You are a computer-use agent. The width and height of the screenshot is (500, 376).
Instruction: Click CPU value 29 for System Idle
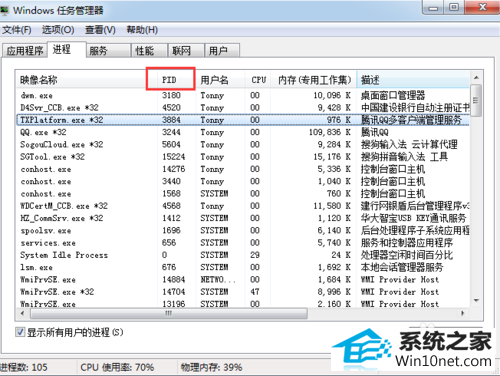255,255
